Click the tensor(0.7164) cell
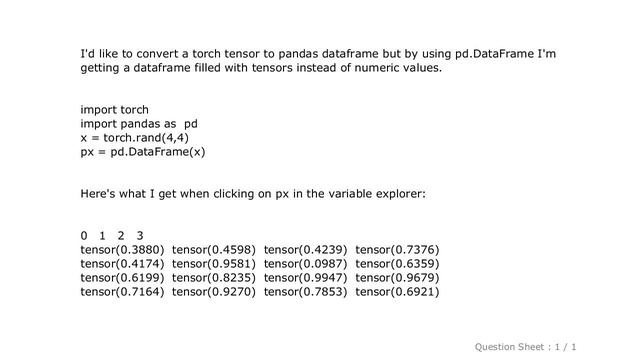Image resolution: width=640 pixels, height=360 pixels. point(122,292)
